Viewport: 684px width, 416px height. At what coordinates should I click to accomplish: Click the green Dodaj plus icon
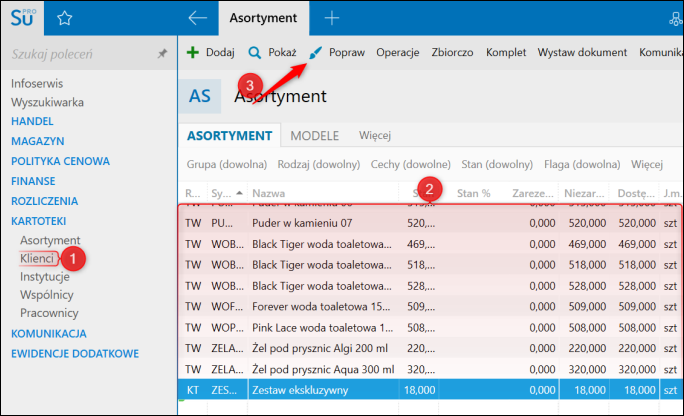(193, 52)
